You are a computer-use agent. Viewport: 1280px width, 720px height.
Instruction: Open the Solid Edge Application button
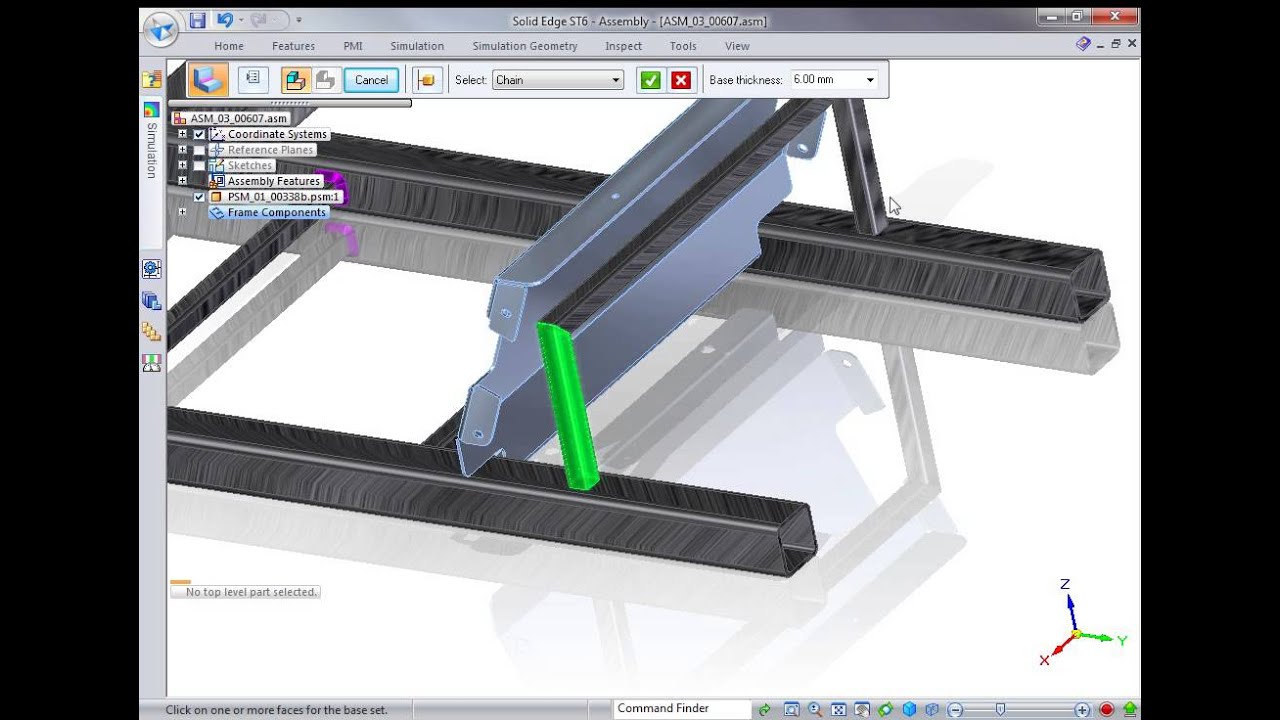click(161, 29)
